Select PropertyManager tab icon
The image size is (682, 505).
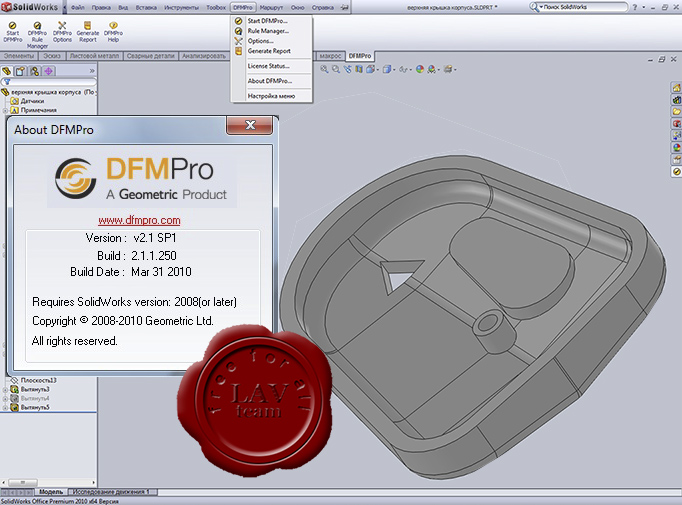tap(20, 71)
